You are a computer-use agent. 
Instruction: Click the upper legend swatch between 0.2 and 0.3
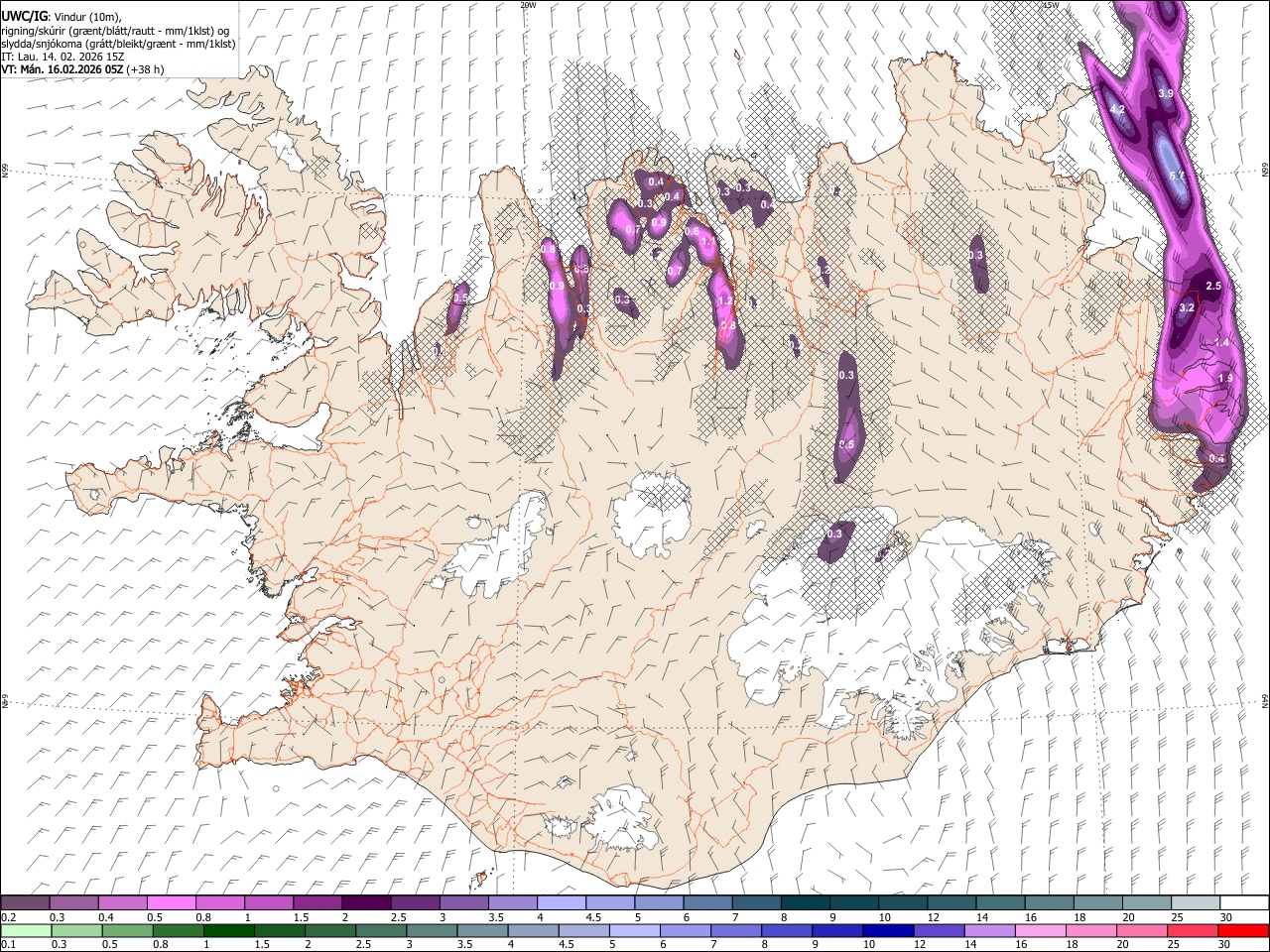click(25, 902)
